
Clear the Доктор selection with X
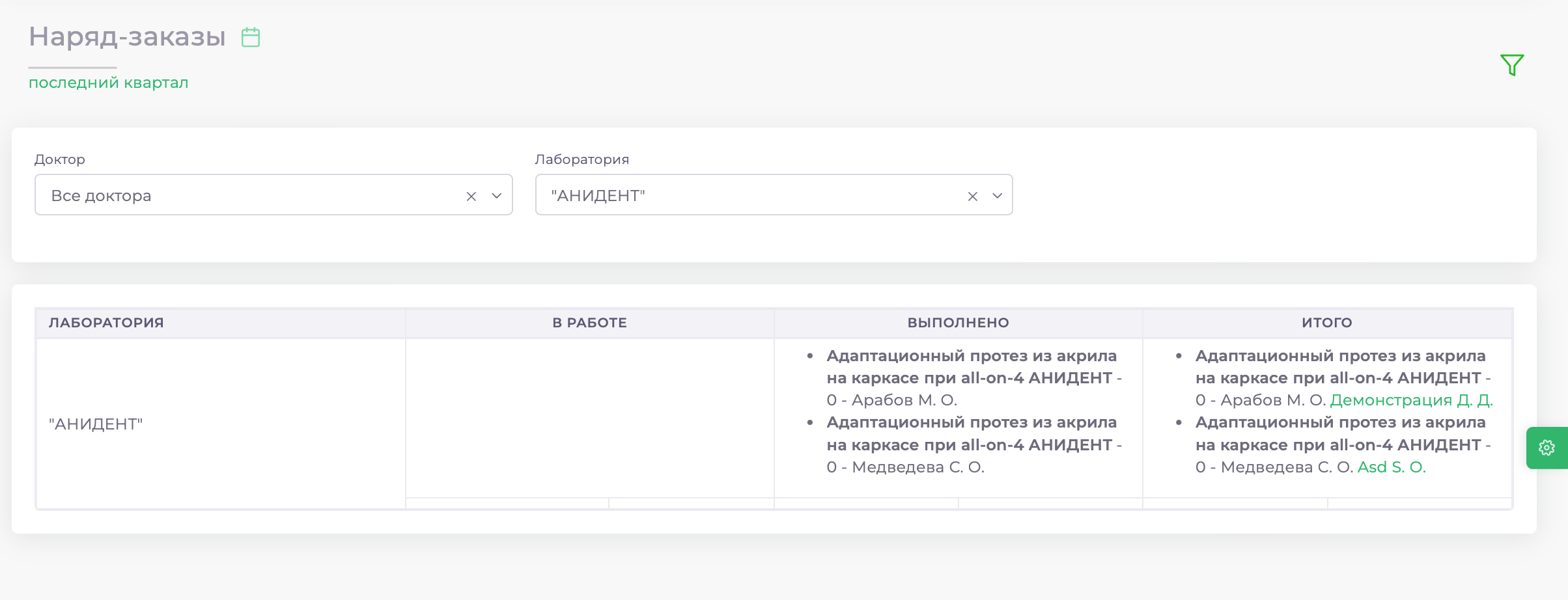471,196
